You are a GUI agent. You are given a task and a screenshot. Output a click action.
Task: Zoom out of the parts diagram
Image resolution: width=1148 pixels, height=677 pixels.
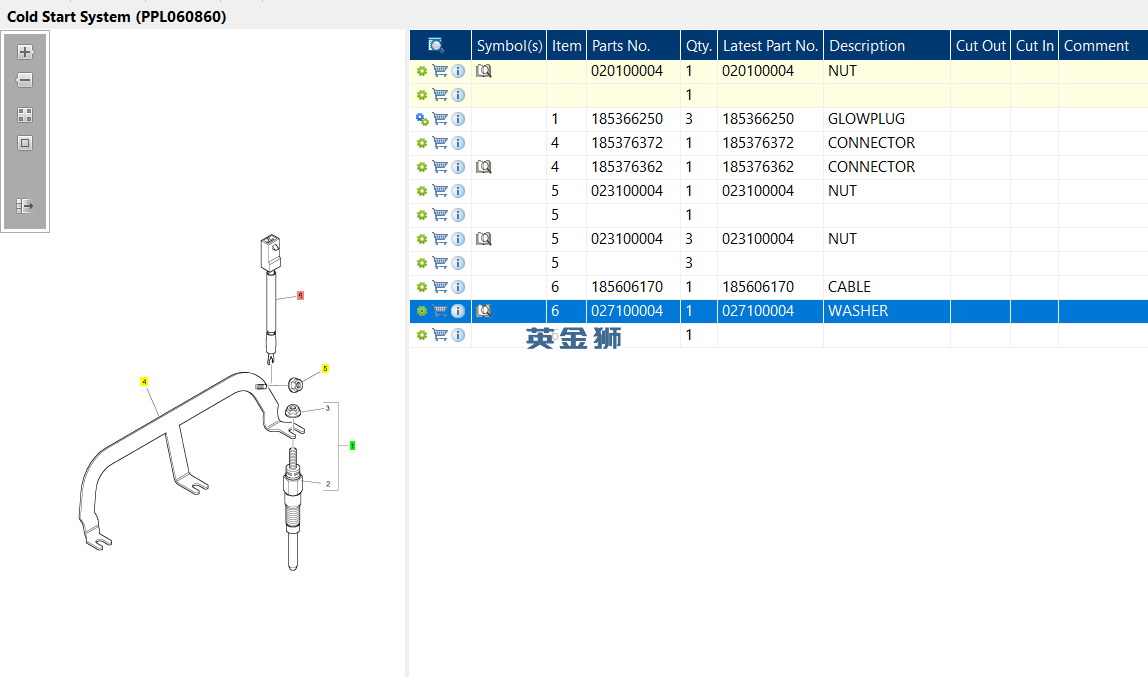coord(25,80)
